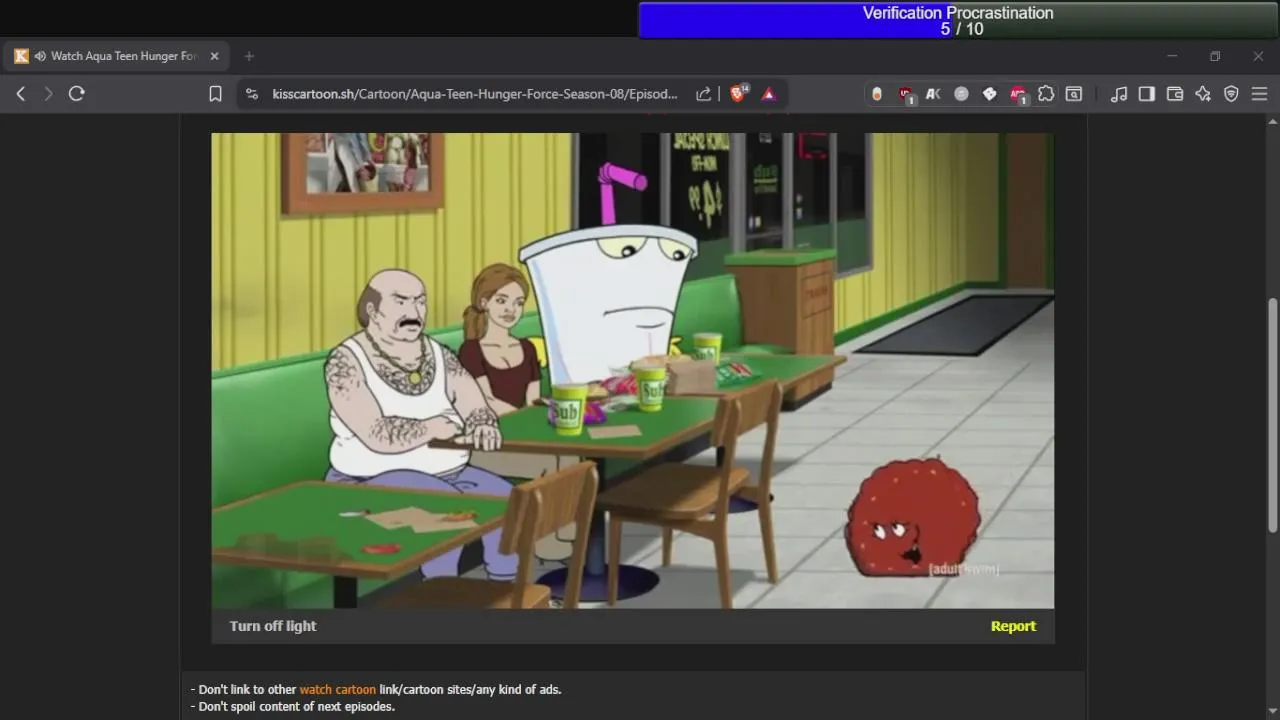Select the Watch Aqua Teen Hunger Force tab
The image size is (1280, 720).
point(116,56)
